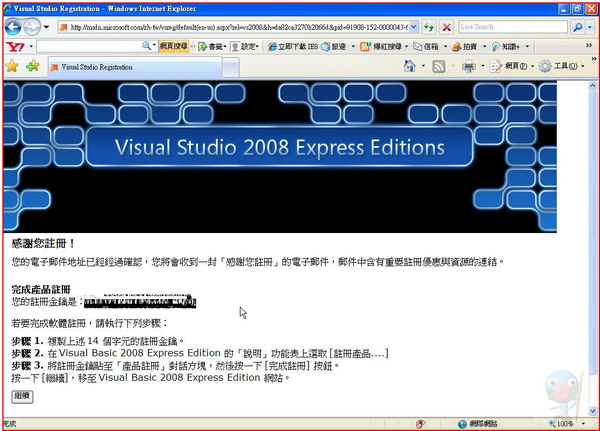Viewport: 600px width, 431px height.
Task: Click the Print printer icon
Action: 468,66
